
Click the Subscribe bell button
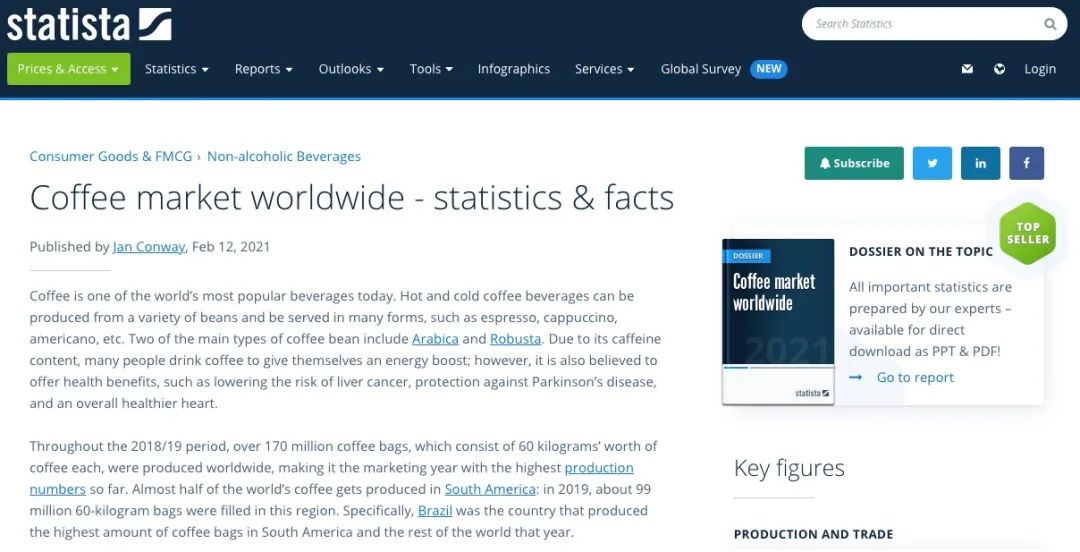854,163
